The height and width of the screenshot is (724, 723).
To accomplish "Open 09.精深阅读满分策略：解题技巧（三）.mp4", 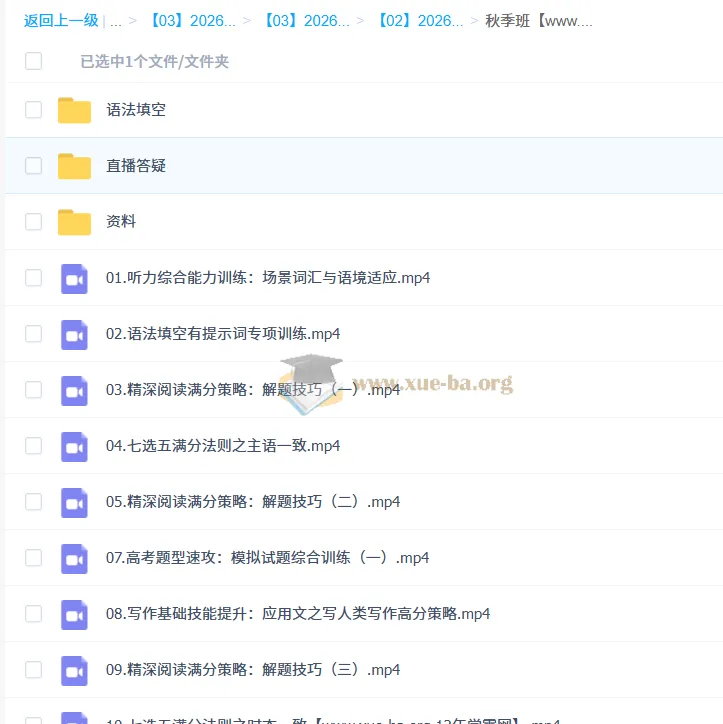I will pos(253,670).
